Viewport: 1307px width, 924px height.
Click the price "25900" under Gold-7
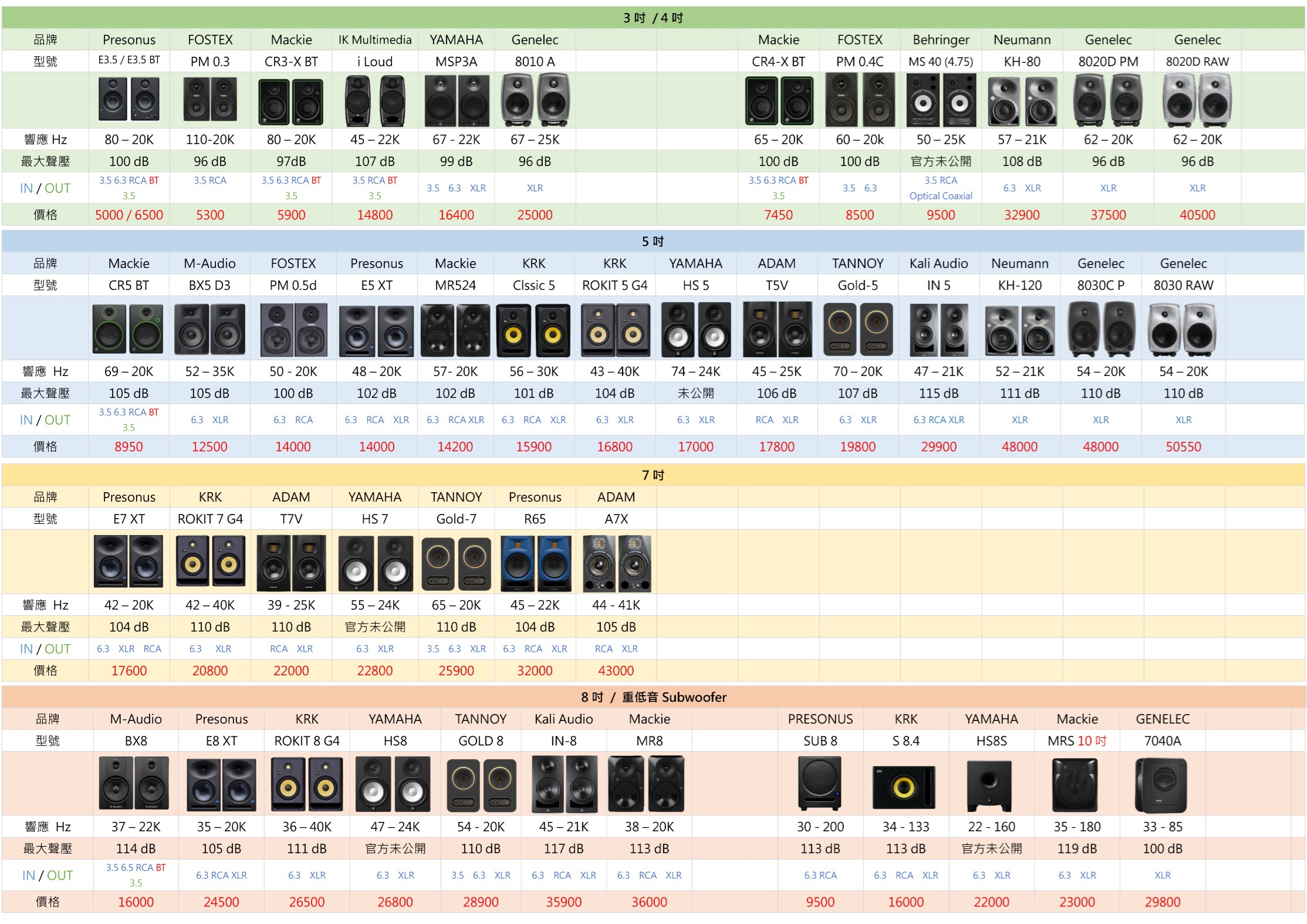pyautogui.click(x=456, y=671)
